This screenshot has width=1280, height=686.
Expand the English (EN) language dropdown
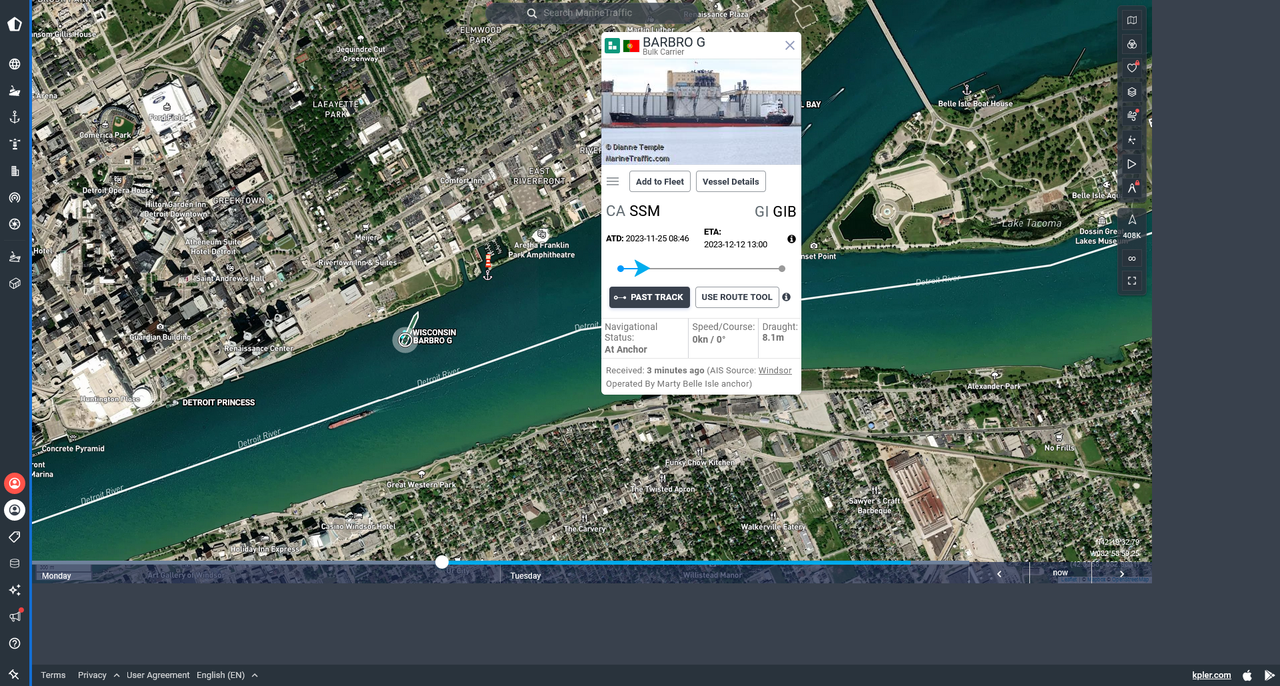[227, 675]
